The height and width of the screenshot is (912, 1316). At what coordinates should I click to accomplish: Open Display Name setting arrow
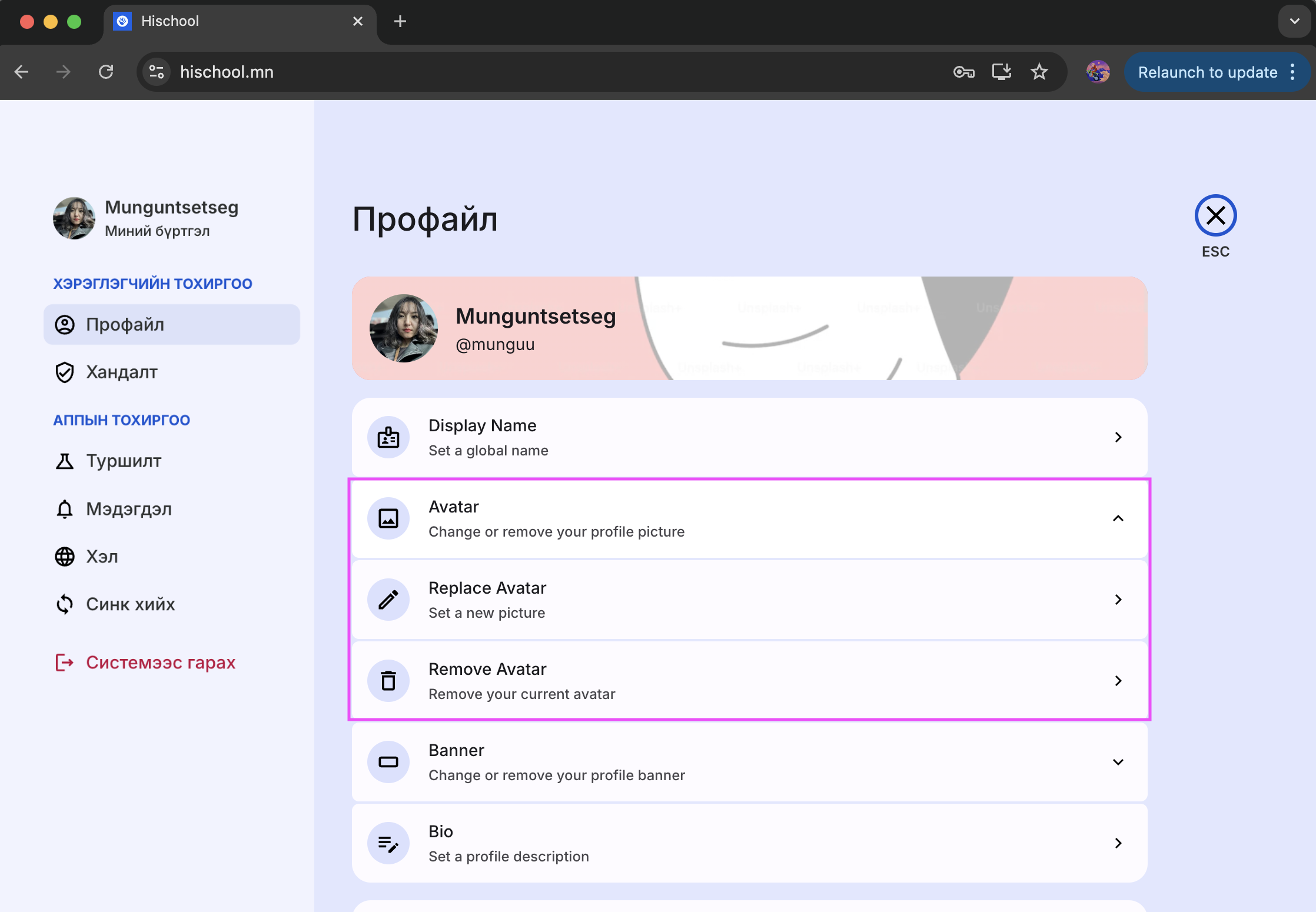1118,437
